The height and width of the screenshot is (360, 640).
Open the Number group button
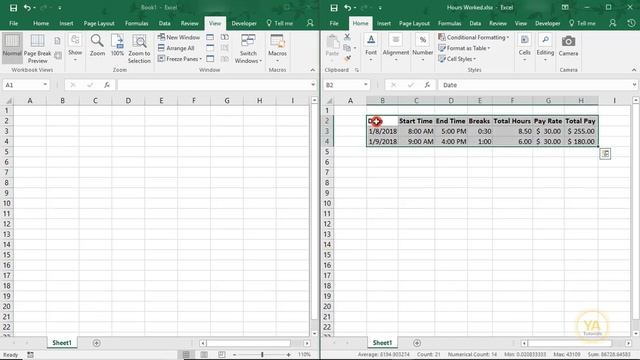(x=422, y=48)
